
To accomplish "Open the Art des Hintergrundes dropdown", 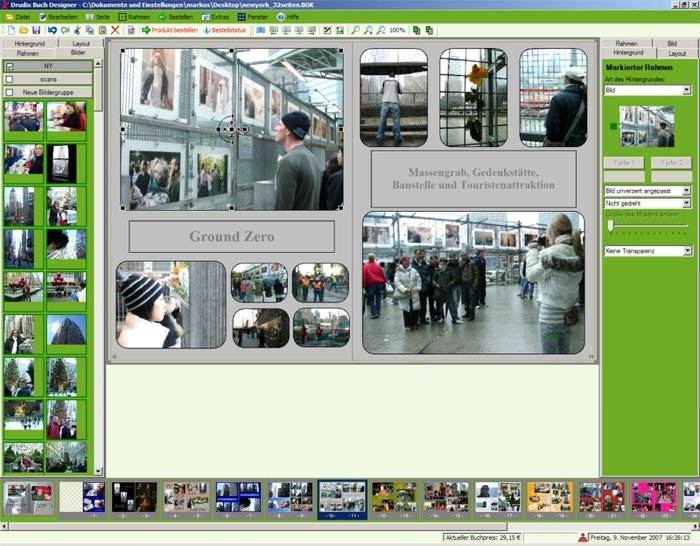I will pyautogui.click(x=647, y=90).
